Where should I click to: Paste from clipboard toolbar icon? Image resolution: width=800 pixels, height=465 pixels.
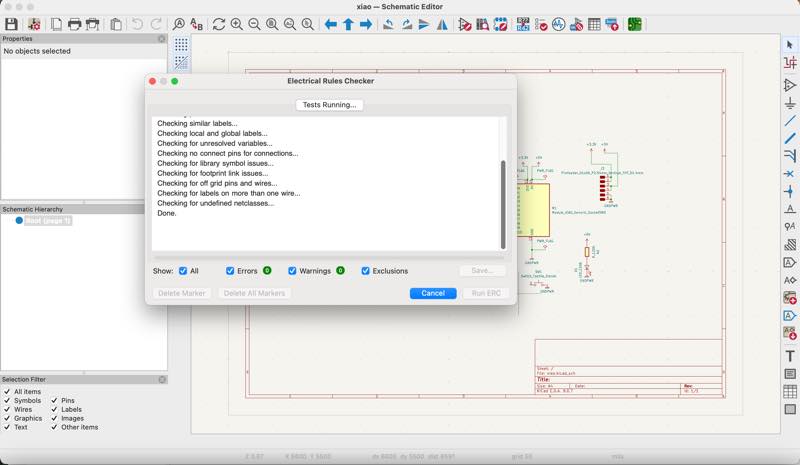tap(116, 24)
